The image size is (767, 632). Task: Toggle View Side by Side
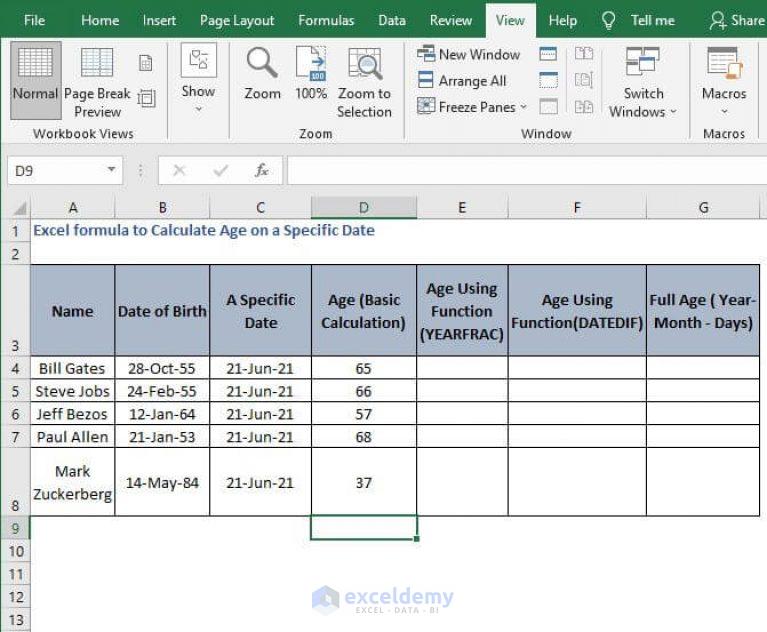click(584, 53)
